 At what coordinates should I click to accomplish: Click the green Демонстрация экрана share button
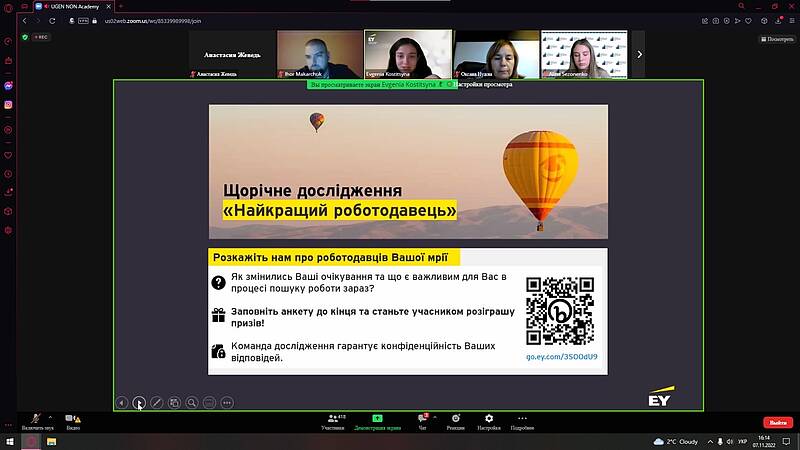tap(377, 420)
